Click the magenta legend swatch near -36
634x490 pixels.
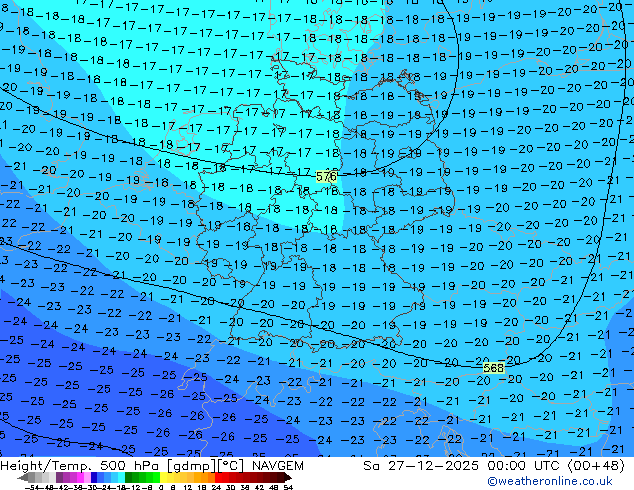pyautogui.click(x=80, y=478)
